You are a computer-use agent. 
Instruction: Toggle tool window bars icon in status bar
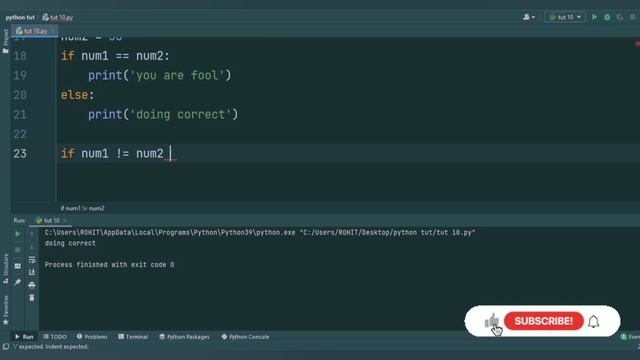click(5, 347)
